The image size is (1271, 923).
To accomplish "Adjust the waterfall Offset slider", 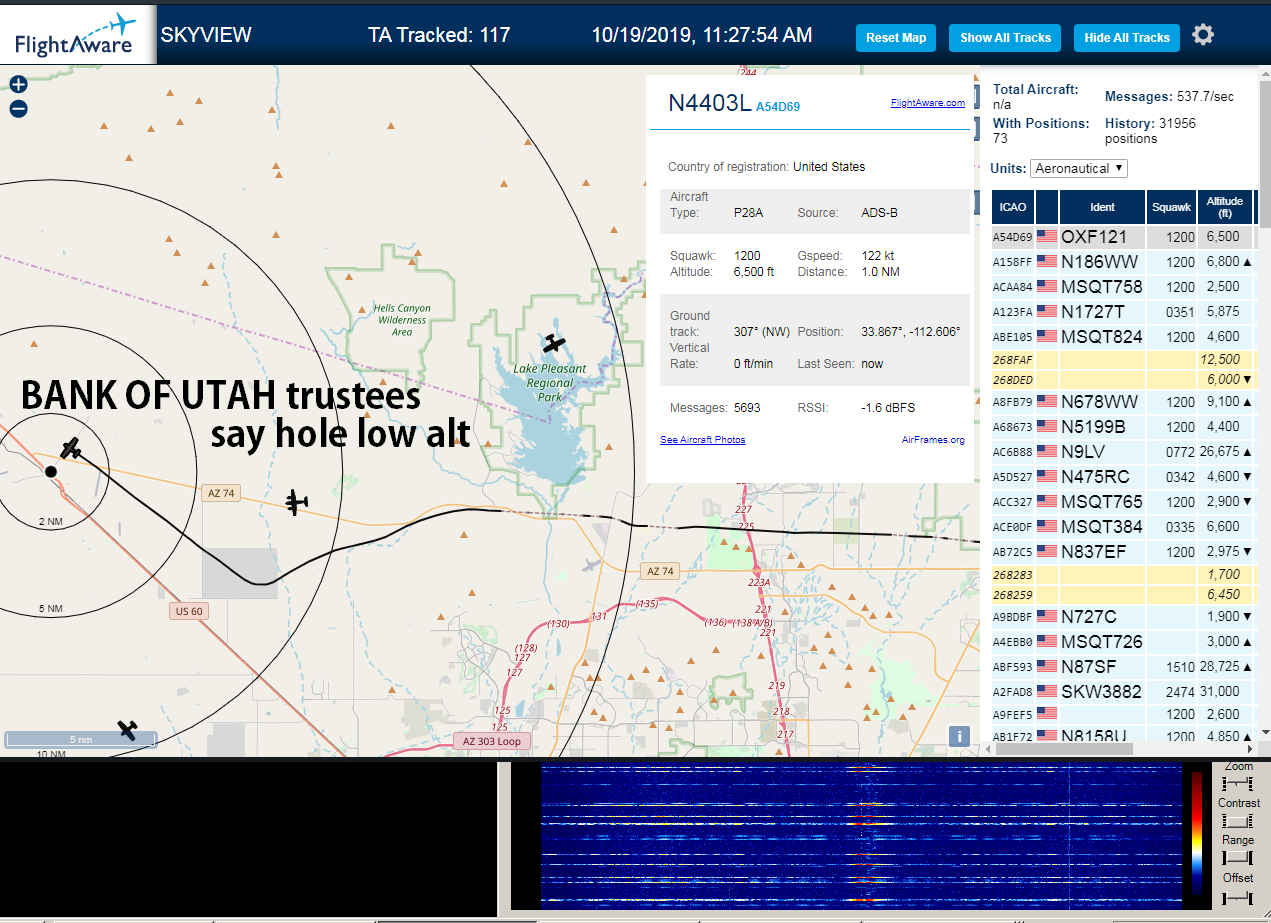I will [x=1238, y=896].
